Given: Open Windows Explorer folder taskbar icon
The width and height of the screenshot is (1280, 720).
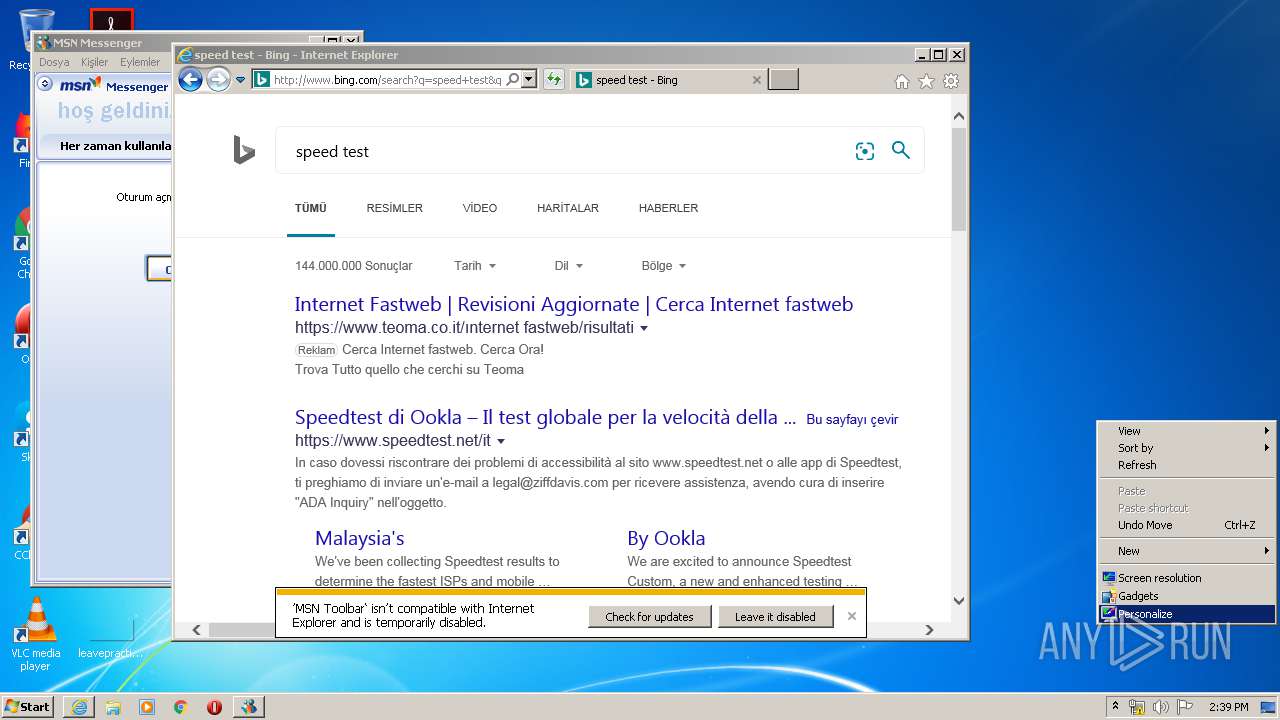Looking at the screenshot, I should tap(113, 707).
